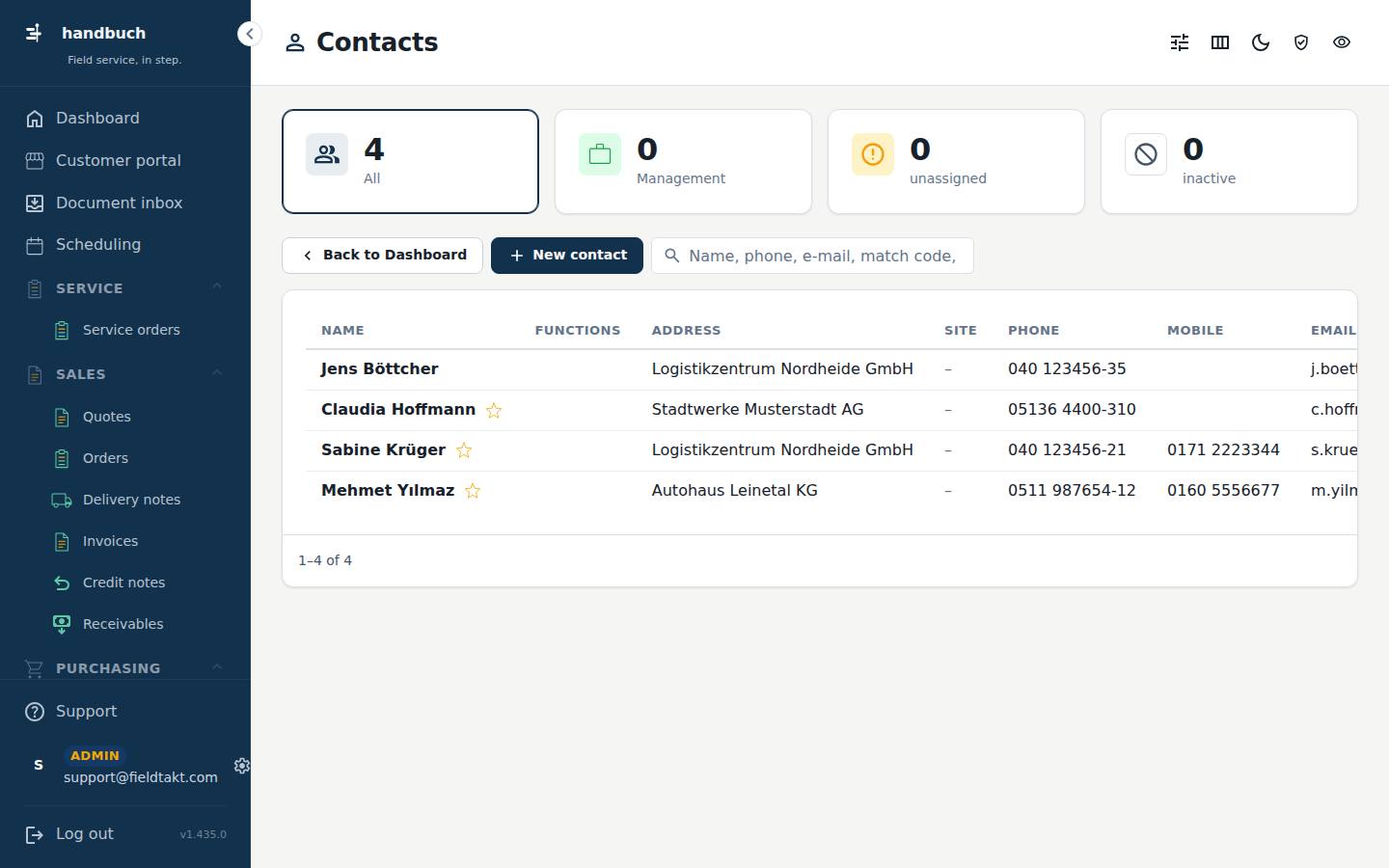
Task: Select the All contacts filter card
Action: (410, 161)
